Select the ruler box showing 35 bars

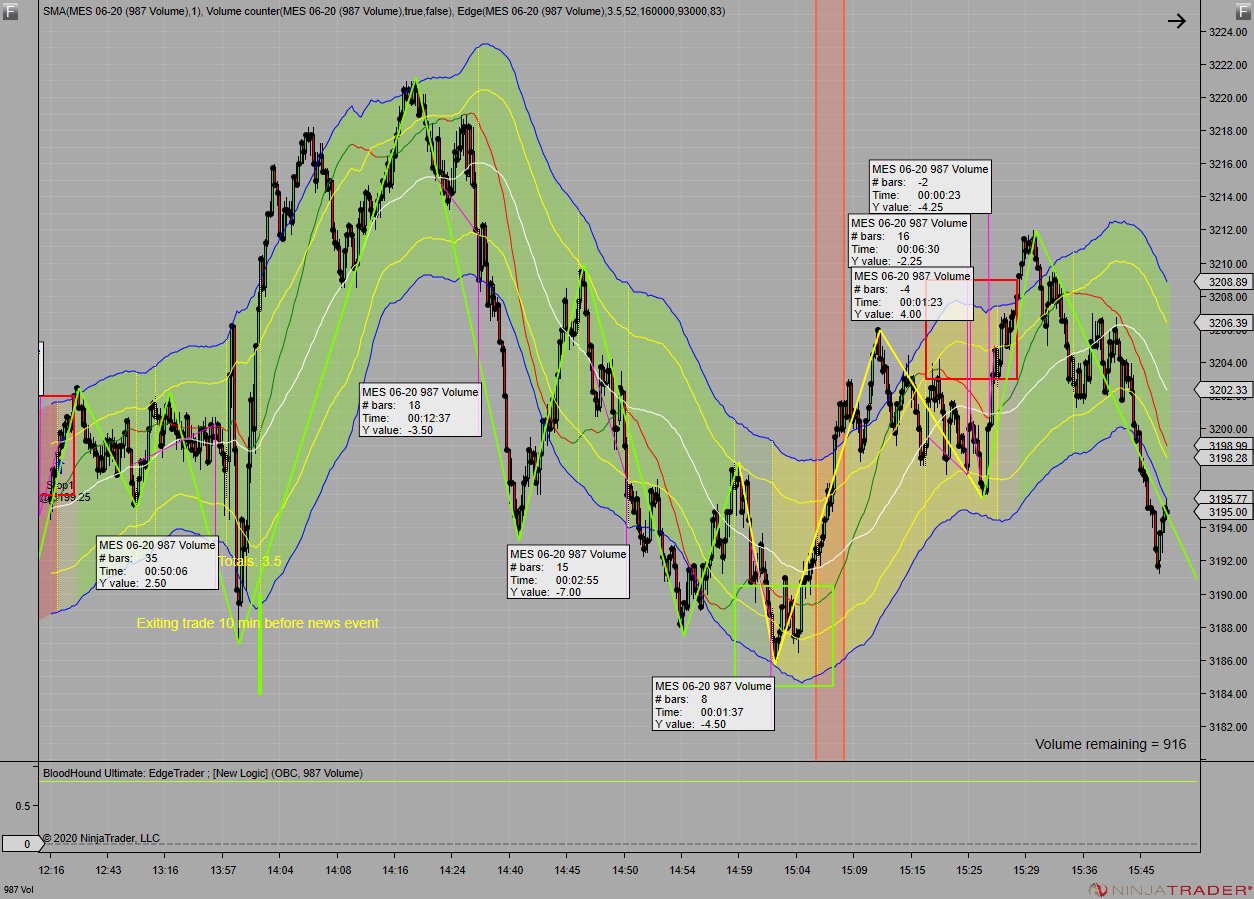tap(157, 564)
